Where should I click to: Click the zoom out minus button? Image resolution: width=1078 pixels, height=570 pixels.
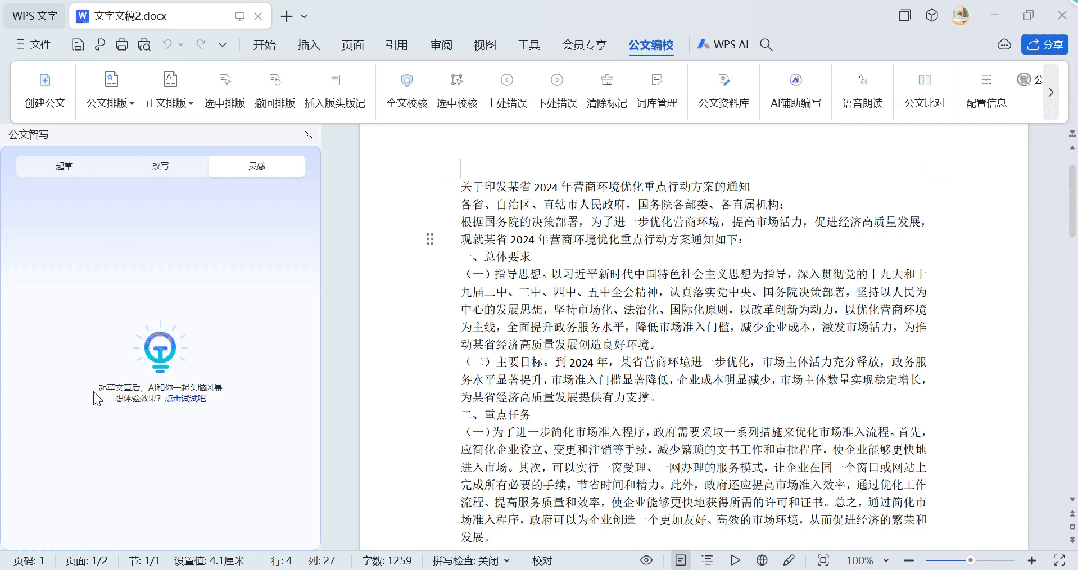pyautogui.click(x=909, y=560)
